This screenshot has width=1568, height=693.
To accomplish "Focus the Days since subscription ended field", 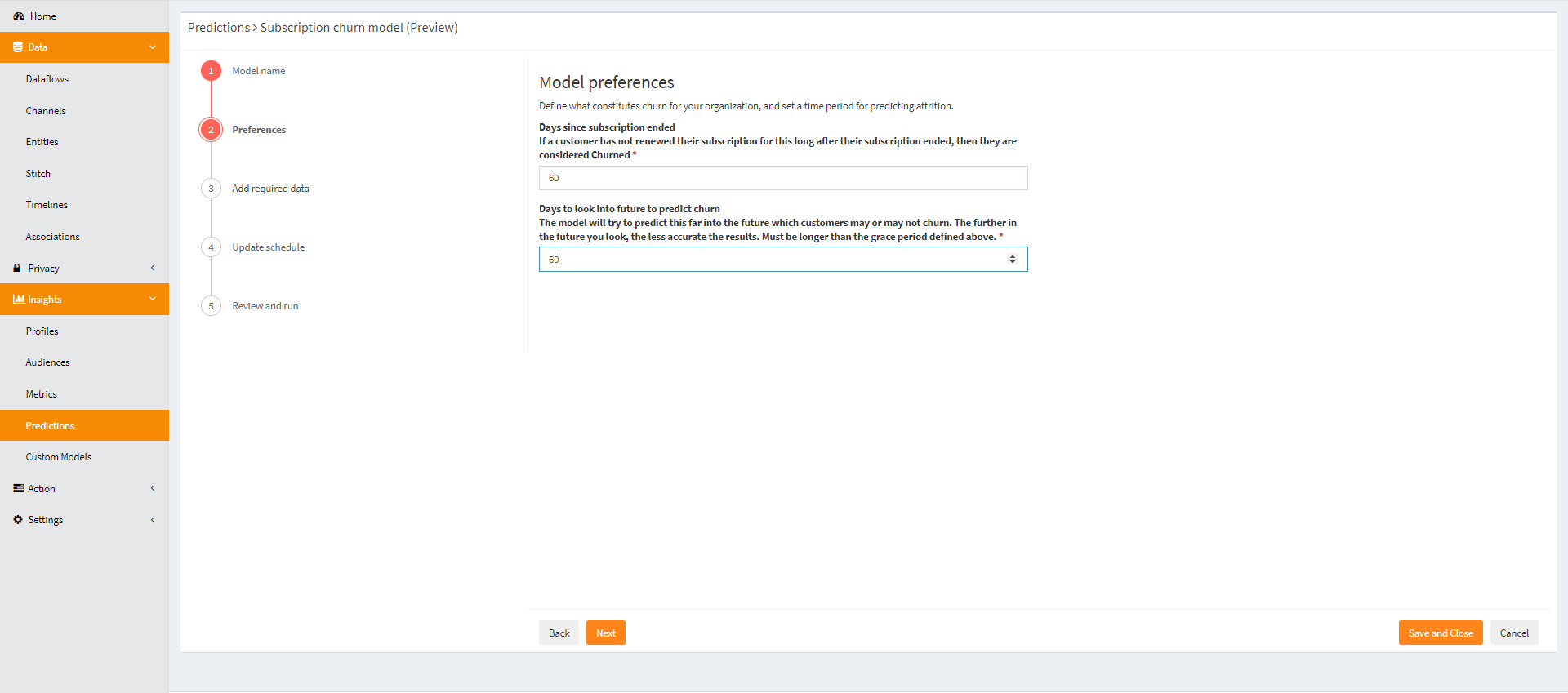I will pos(783,178).
